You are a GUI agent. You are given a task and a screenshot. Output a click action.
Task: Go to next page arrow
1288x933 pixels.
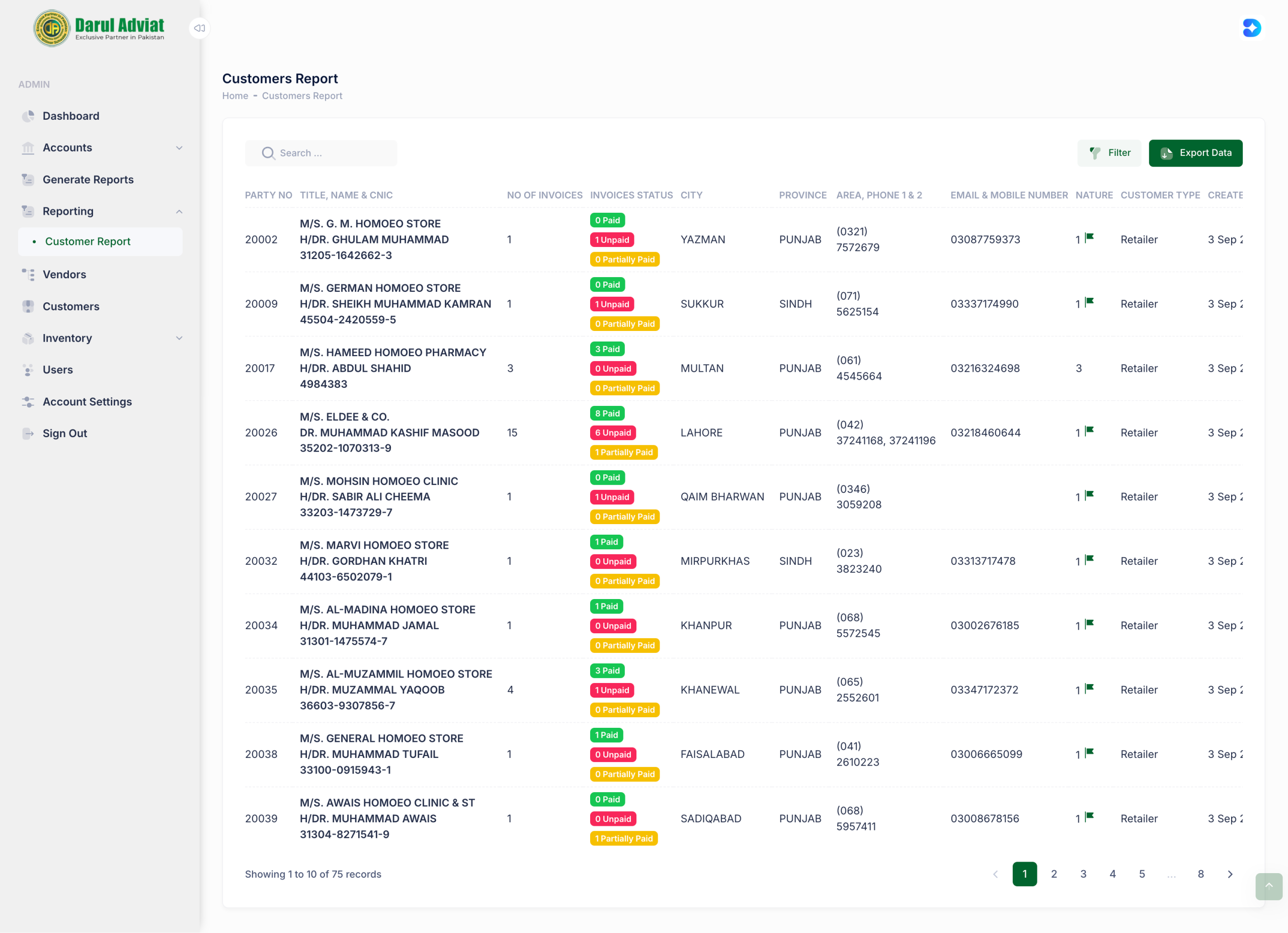click(1230, 874)
